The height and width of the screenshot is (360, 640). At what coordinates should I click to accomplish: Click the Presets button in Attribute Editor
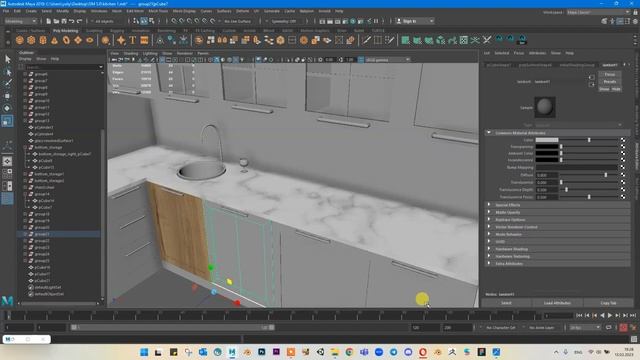tap(610, 82)
